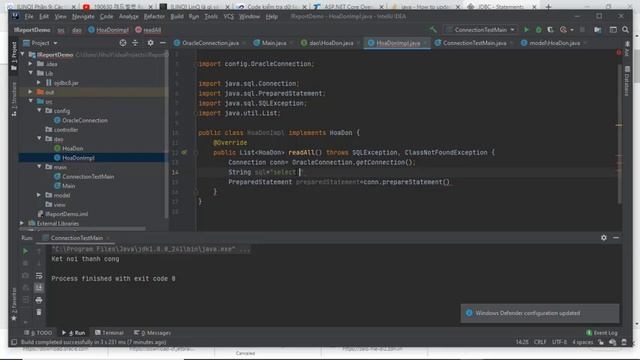Switch to the ConnectionTestMain.java tab
The height and width of the screenshot is (360, 640).
[474, 43]
